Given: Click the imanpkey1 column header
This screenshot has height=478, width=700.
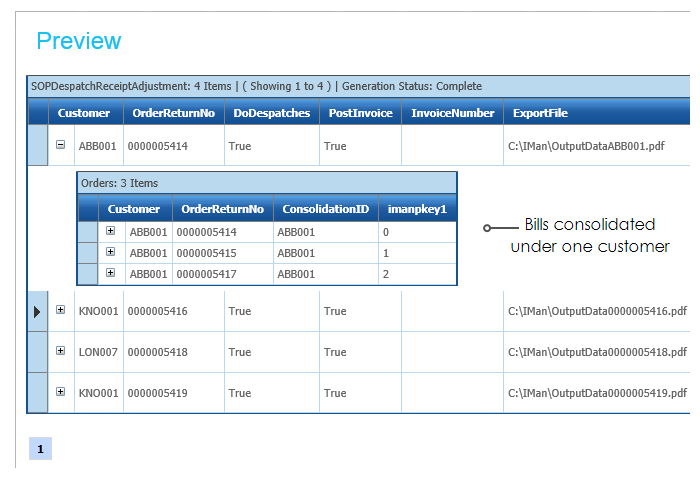Looking at the screenshot, I should point(416,209).
